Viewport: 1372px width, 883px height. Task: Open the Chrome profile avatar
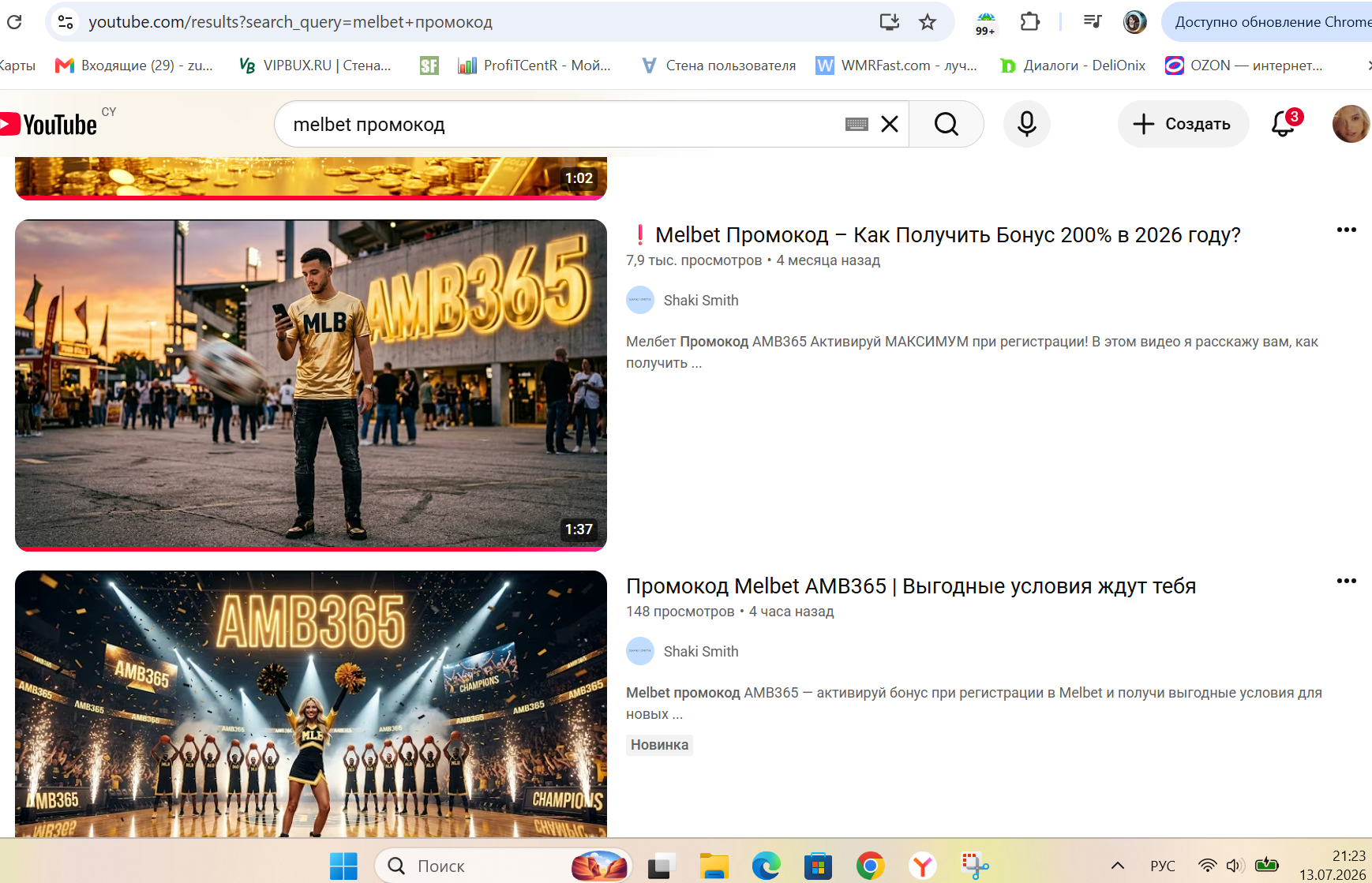coord(1134,22)
